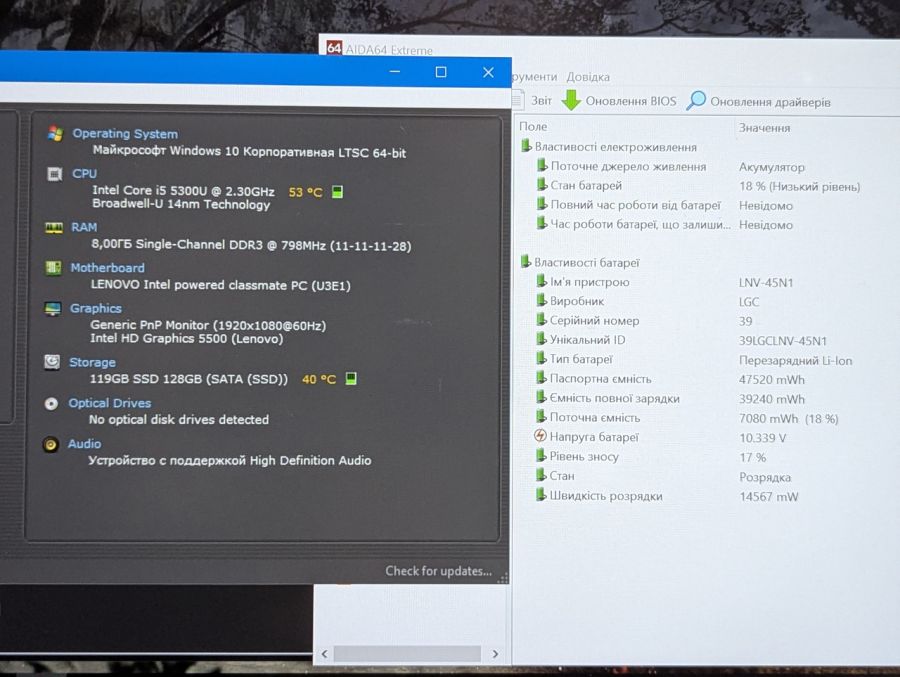Click the value 39240 mWh
Viewport: 900px width, 677px height.
772,399
